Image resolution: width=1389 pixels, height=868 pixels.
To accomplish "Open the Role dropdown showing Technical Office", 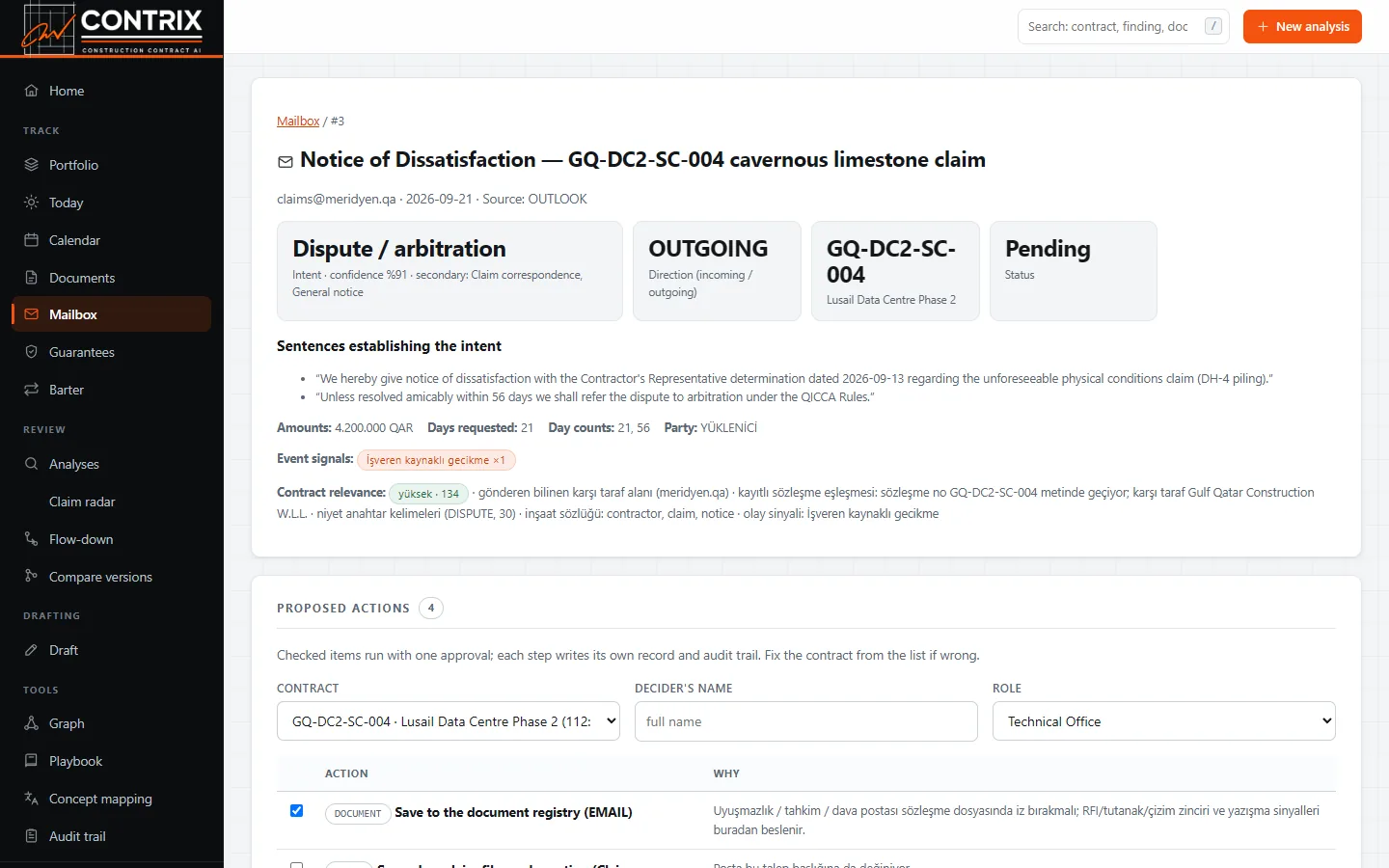I will point(1163,721).
